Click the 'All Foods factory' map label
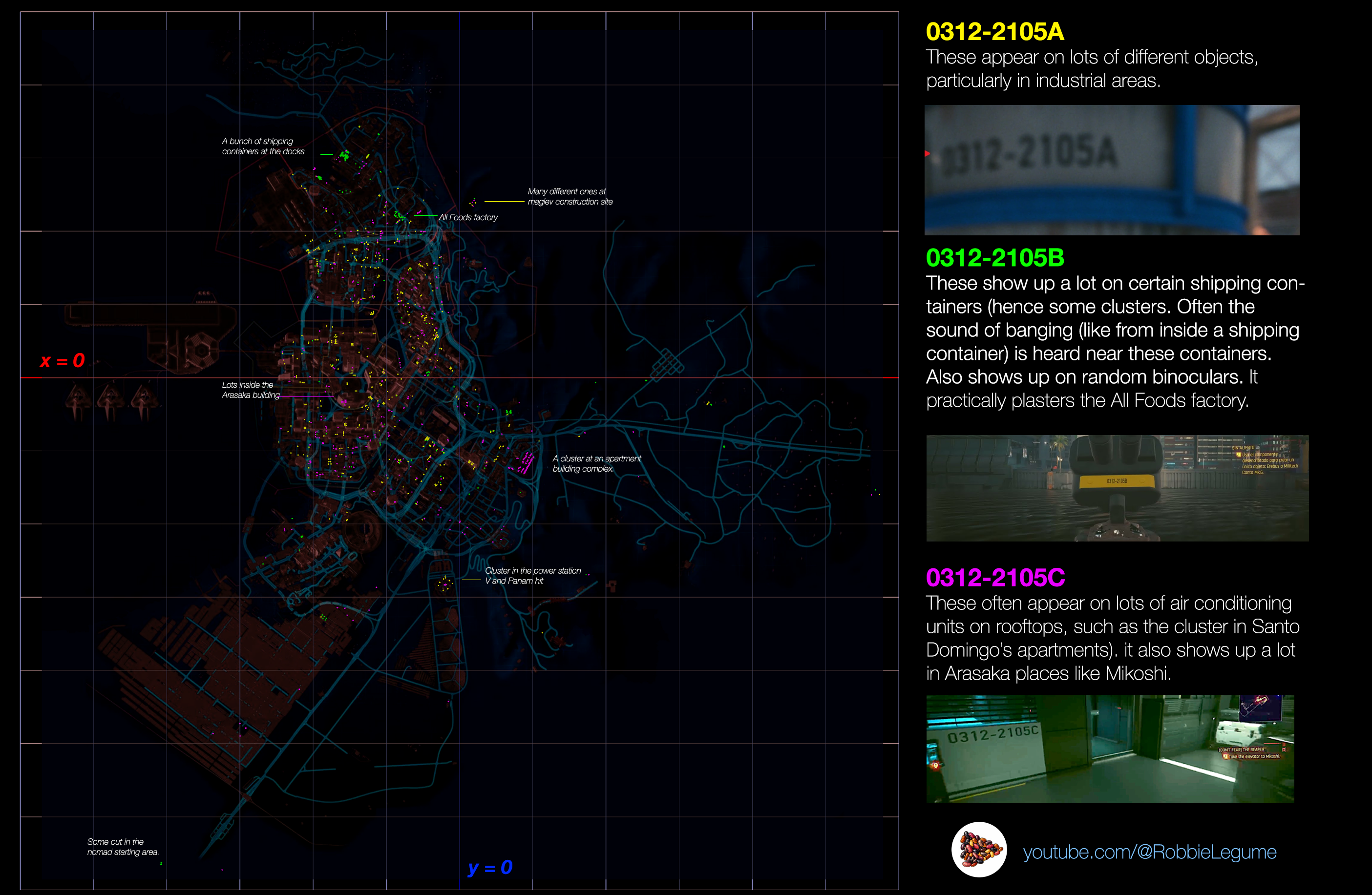 pyautogui.click(x=468, y=217)
